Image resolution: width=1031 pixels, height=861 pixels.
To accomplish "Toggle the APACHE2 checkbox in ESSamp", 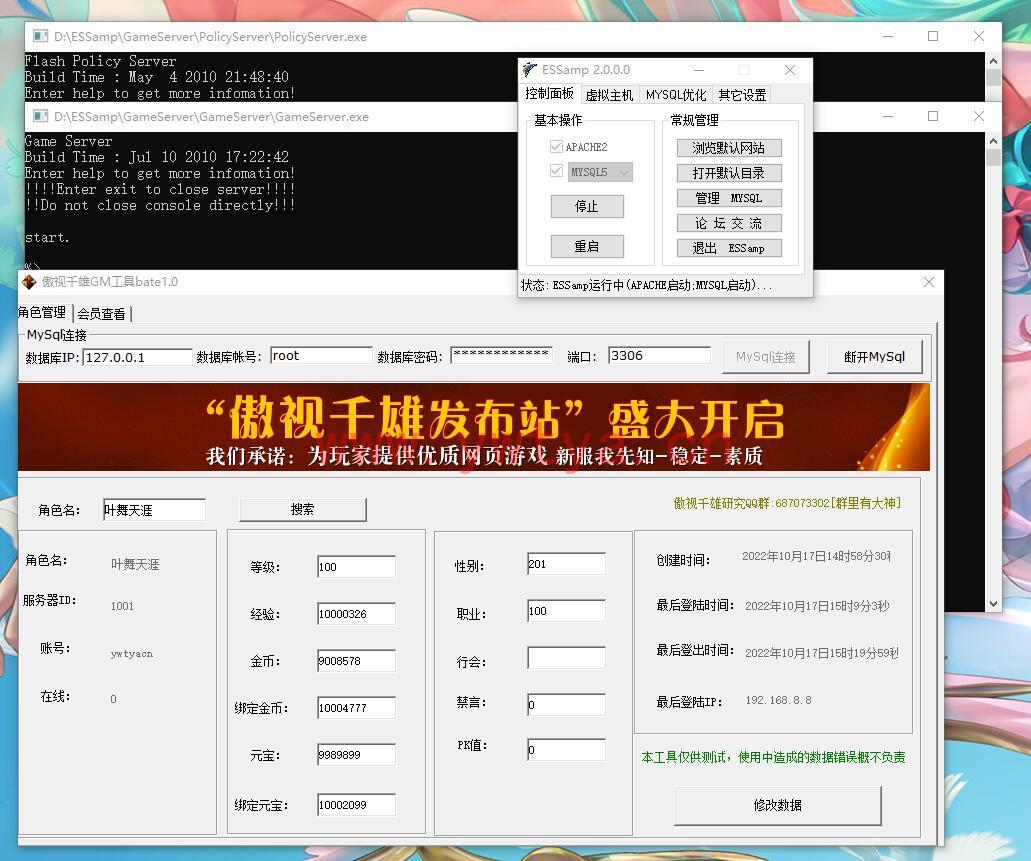I will click(556, 146).
